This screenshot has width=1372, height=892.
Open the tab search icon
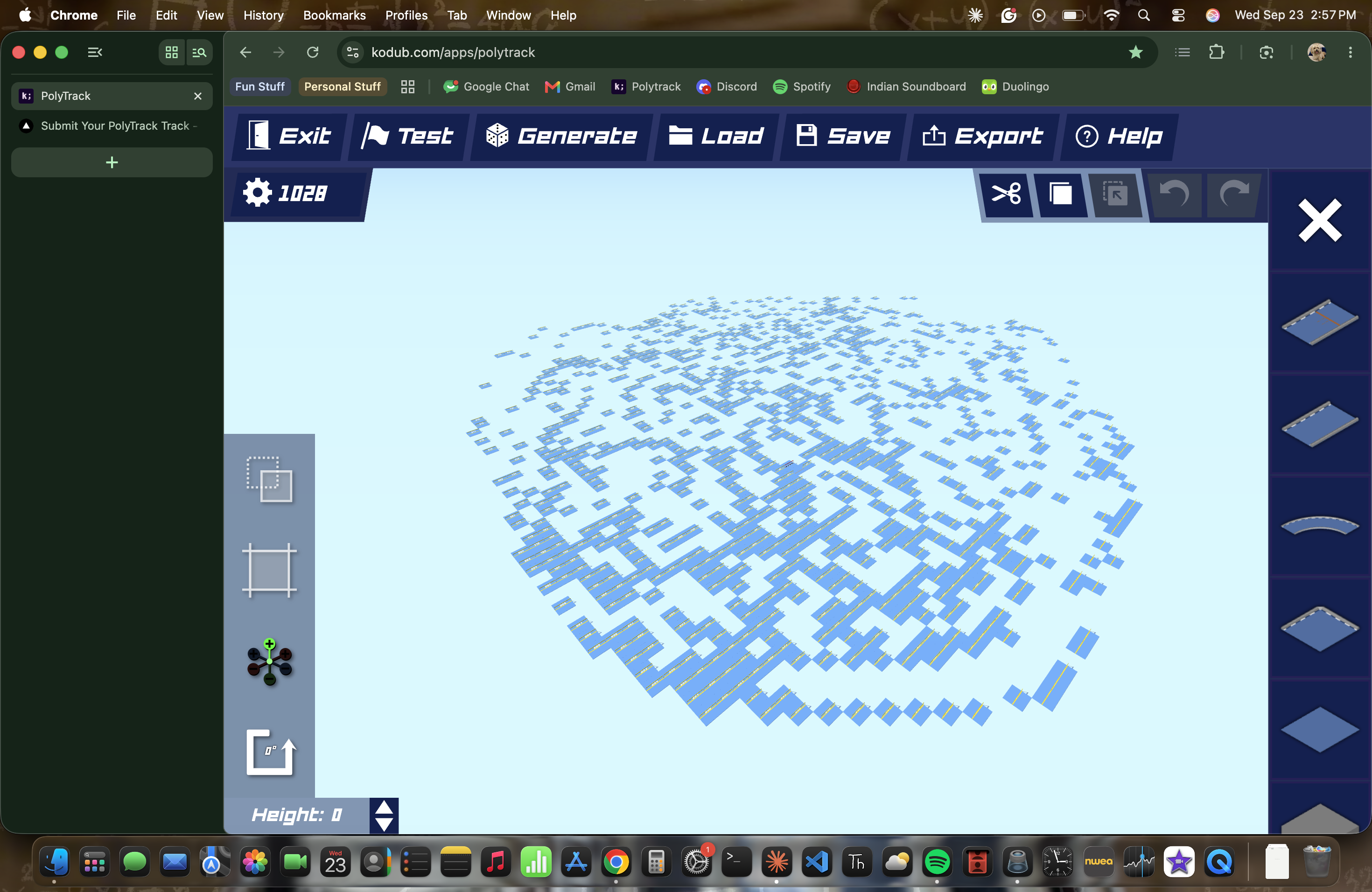tap(199, 52)
